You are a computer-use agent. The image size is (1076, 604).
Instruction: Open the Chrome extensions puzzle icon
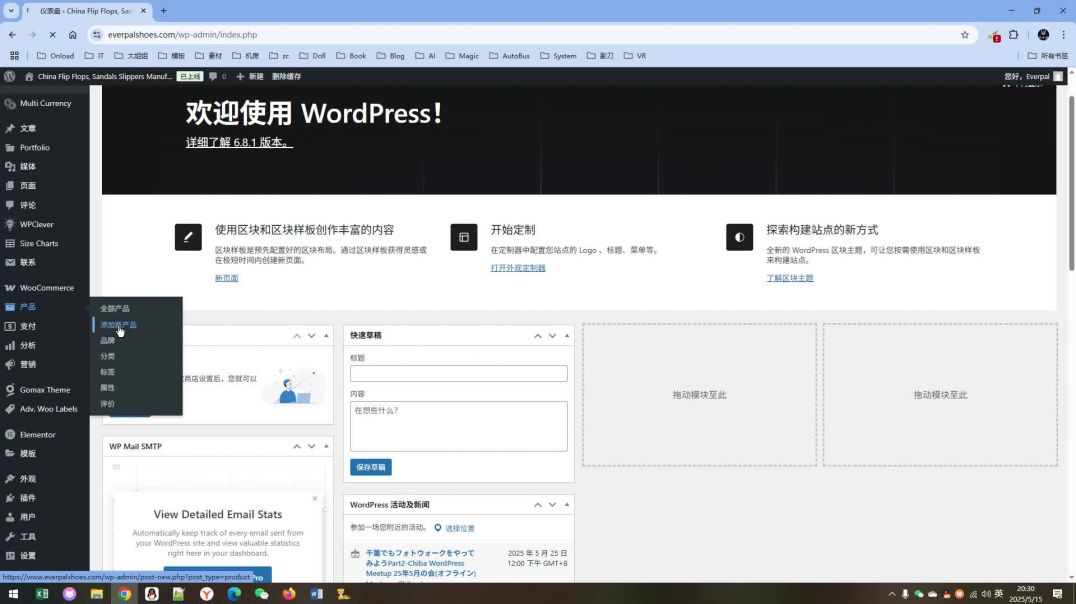click(x=1014, y=34)
